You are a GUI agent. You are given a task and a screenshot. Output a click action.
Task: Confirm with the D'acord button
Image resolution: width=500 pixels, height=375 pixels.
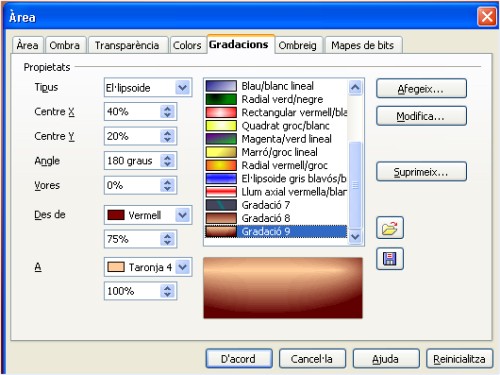point(239,359)
